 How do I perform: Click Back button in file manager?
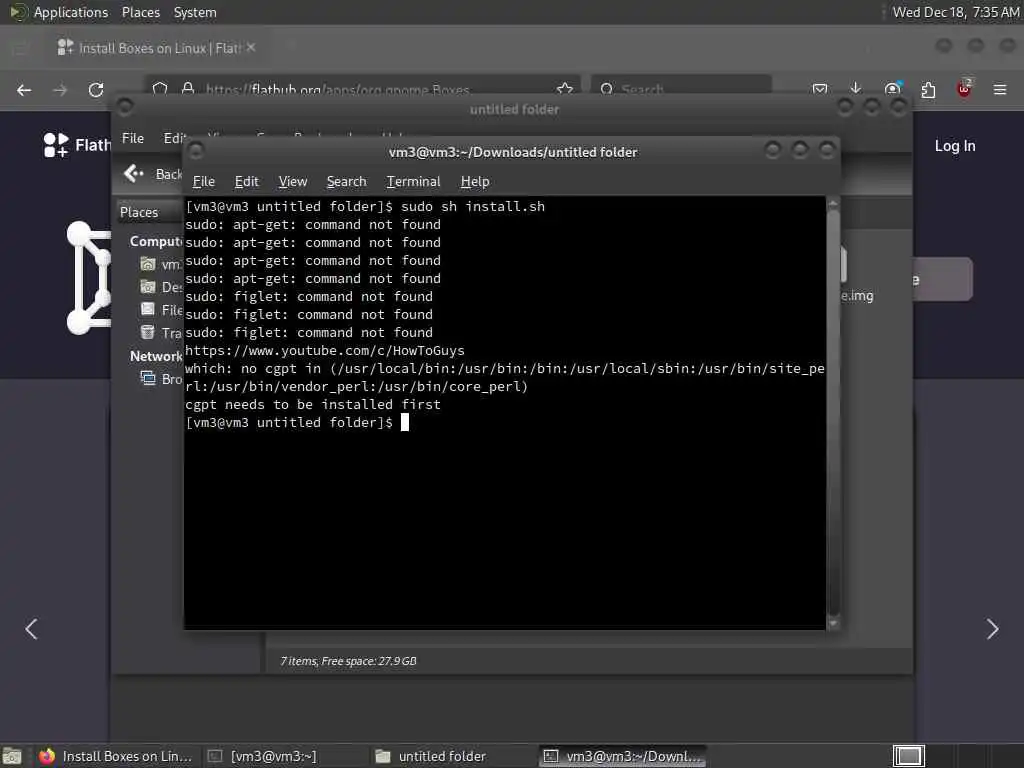click(152, 174)
